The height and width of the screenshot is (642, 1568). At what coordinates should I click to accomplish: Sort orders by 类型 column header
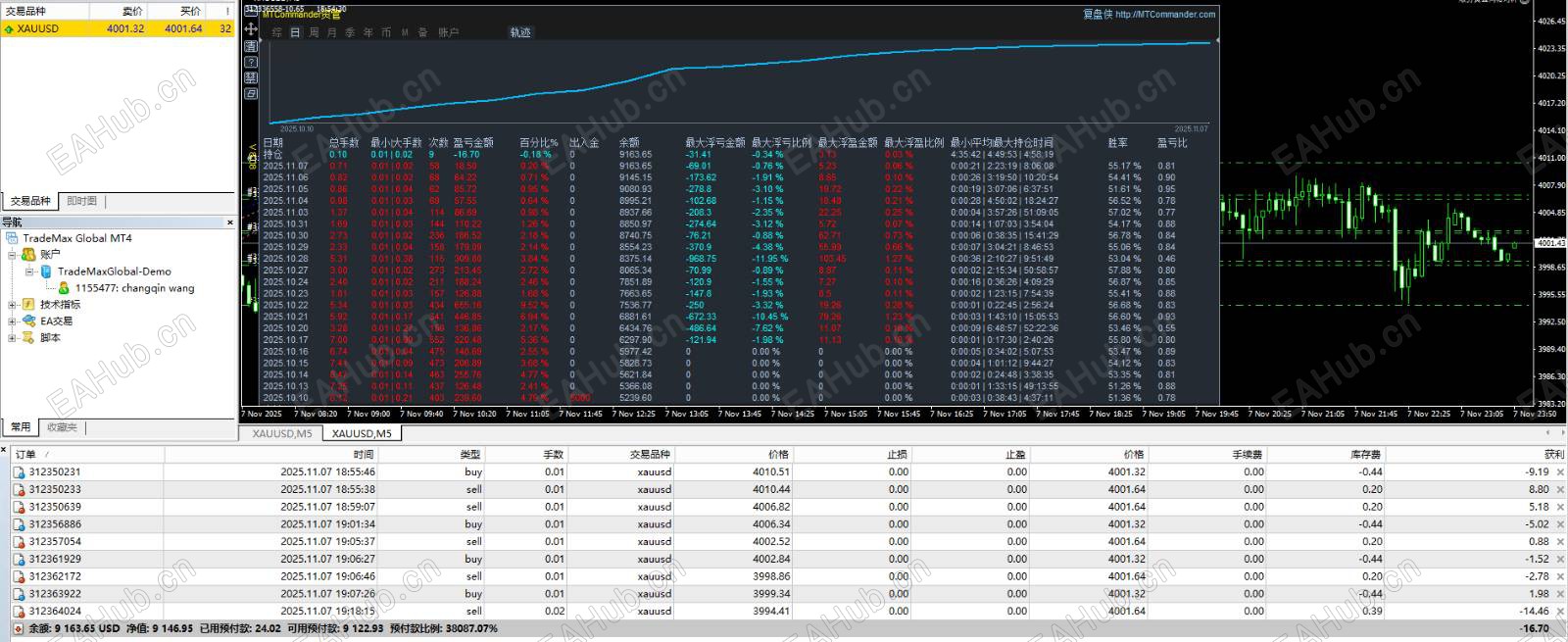click(x=431, y=455)
